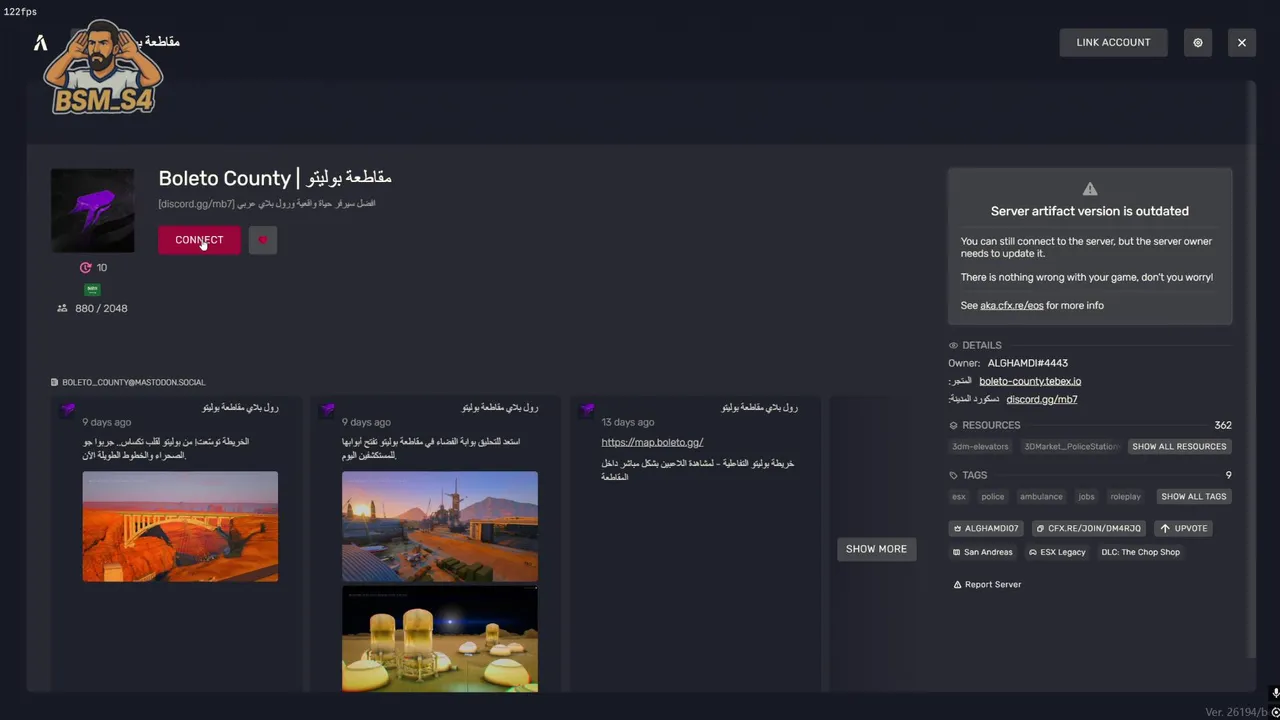Upvote the server
The height and width of the screenshot is (720, 1280).
[1184, 528]
